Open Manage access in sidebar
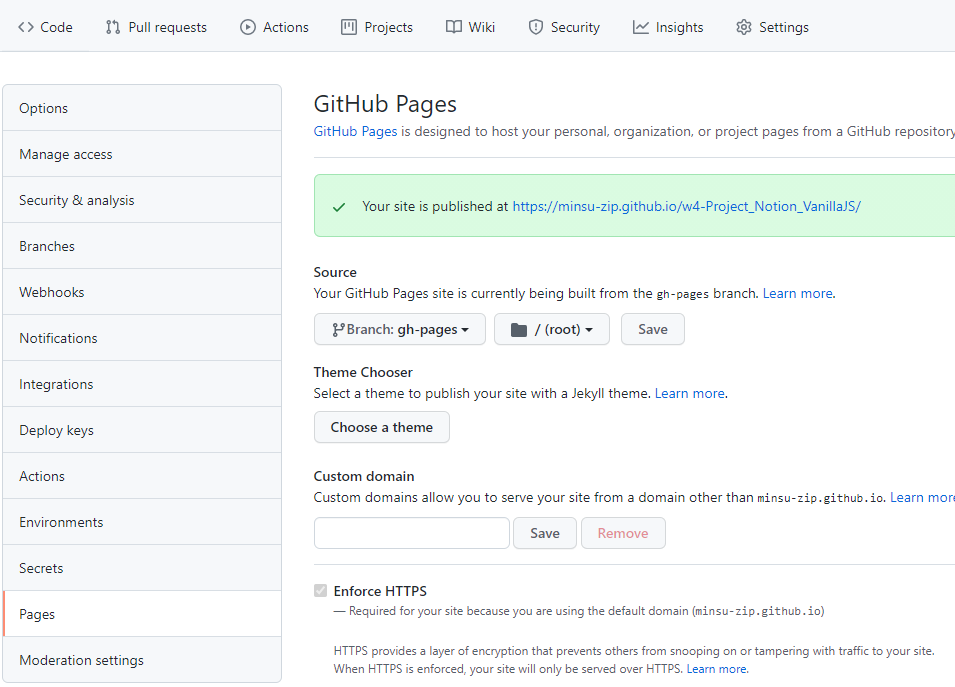Image resolution: width=955 pixels, height=687 pixels. click(142, 154)
